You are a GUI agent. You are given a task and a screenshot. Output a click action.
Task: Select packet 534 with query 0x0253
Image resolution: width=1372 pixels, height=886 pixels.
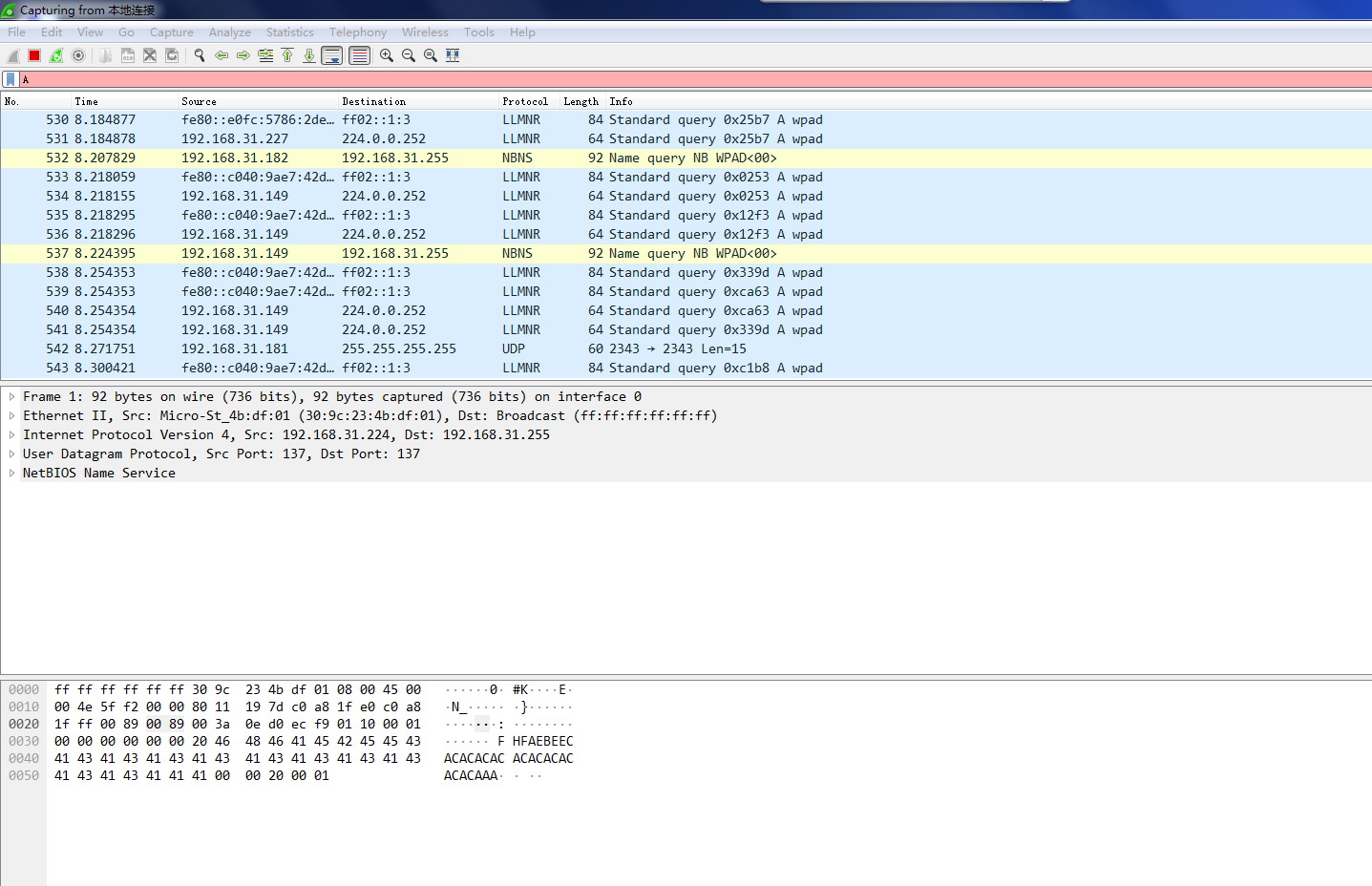tap(686, 196)
